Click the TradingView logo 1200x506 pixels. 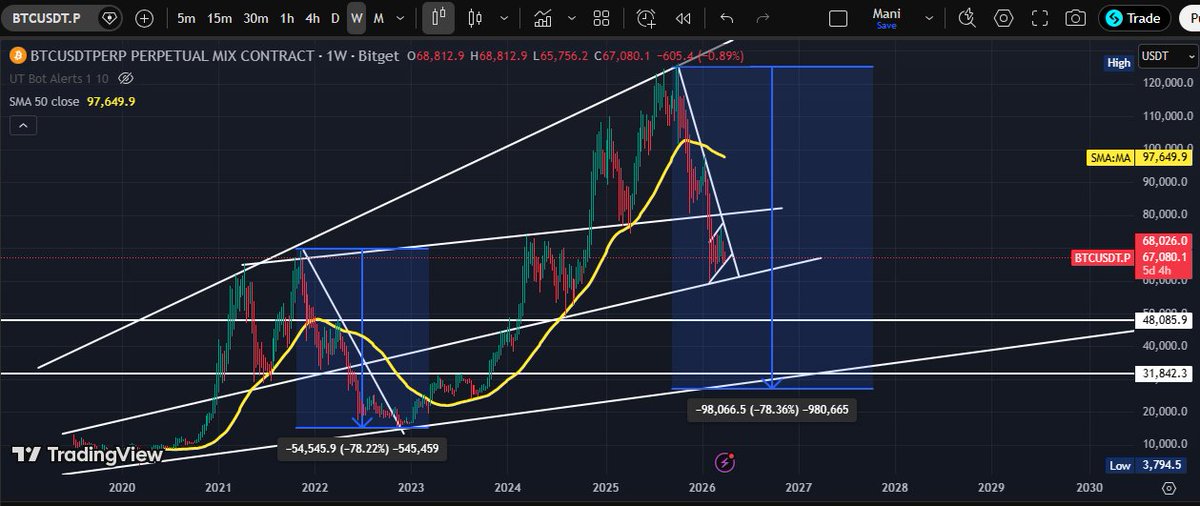coord(87,455)
